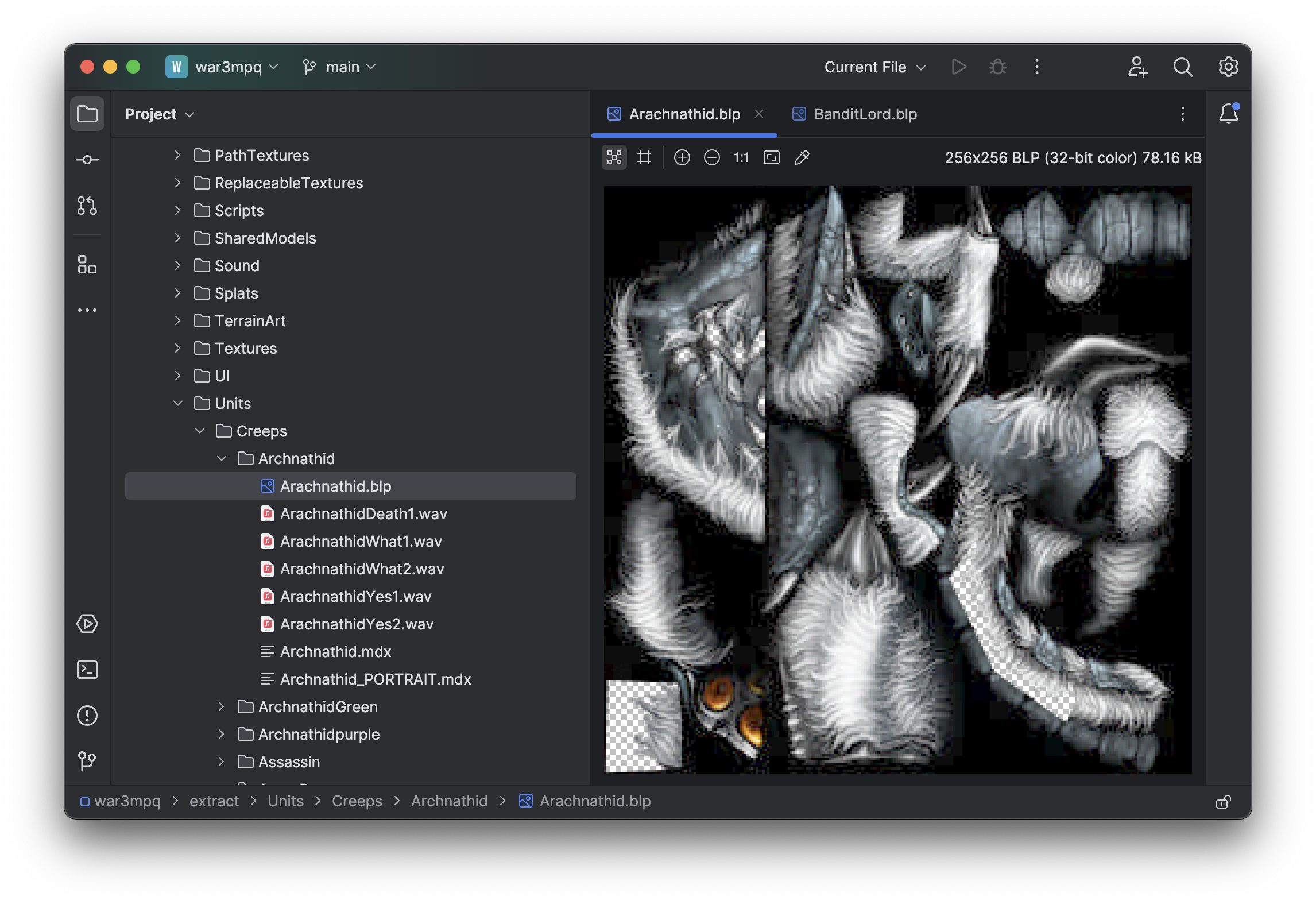Open the Problems tool window icon
This screenshot has width=1316, height=904.
pyautogui.click(x=87, y=716)
